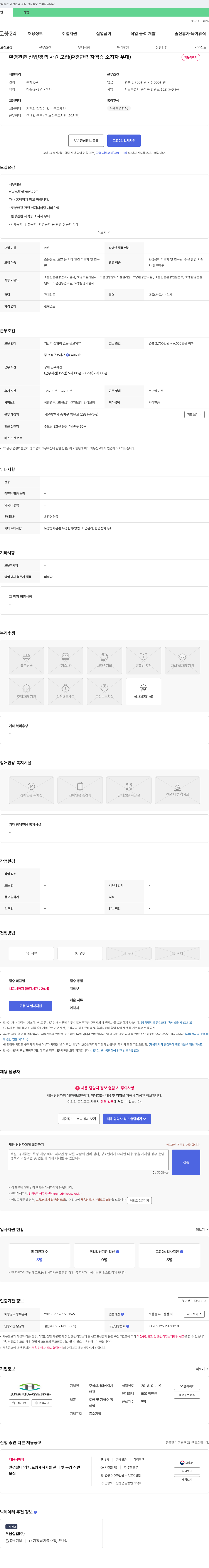The image size is (209, 1568).
Task: Click the 메일로 질문하기 button
Action: coord(139,1200)
